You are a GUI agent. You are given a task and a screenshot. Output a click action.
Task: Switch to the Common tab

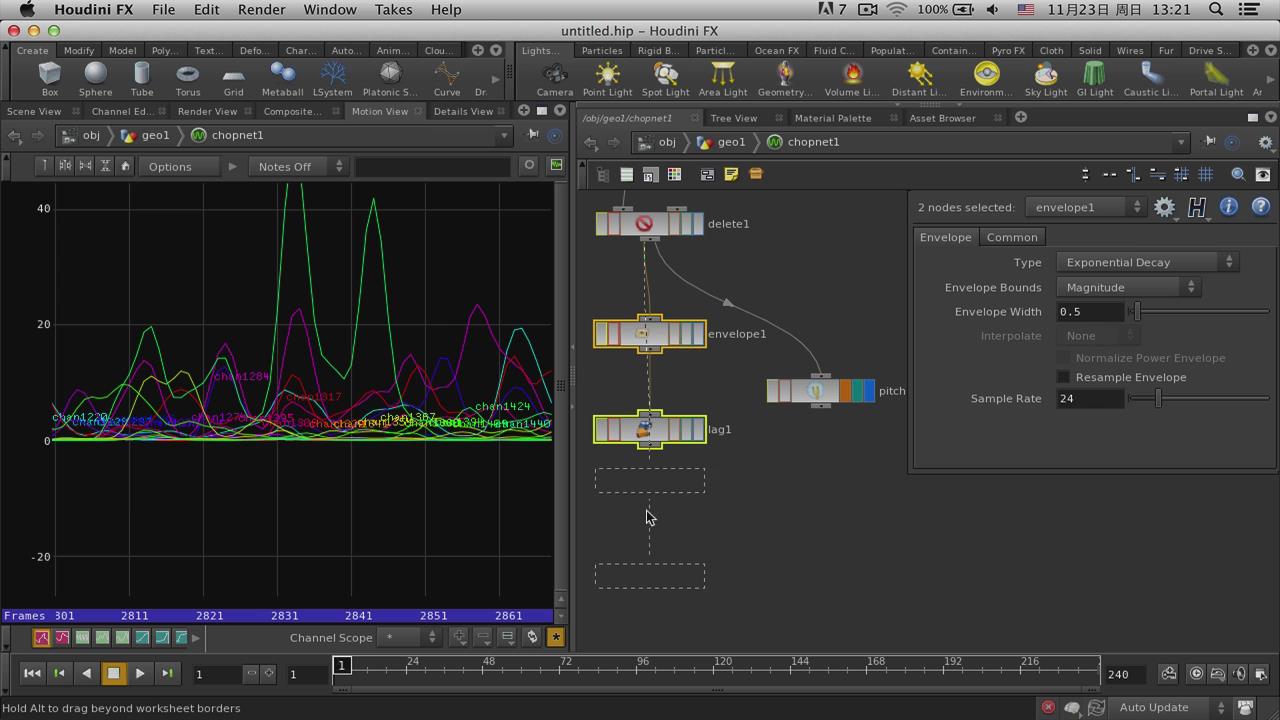(1012, 237)
